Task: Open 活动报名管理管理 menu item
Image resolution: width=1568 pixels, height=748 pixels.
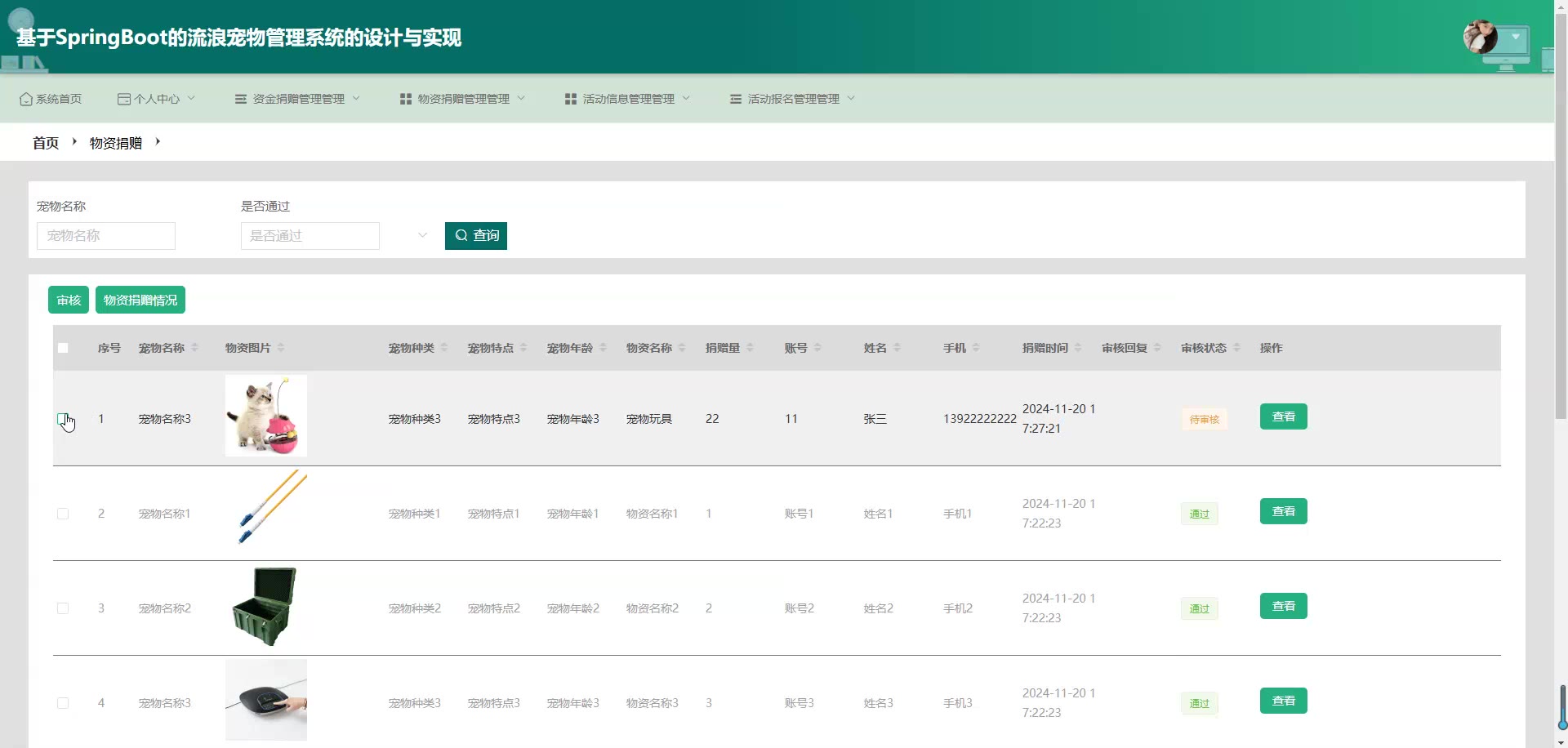Action: [x=793, y=99]
